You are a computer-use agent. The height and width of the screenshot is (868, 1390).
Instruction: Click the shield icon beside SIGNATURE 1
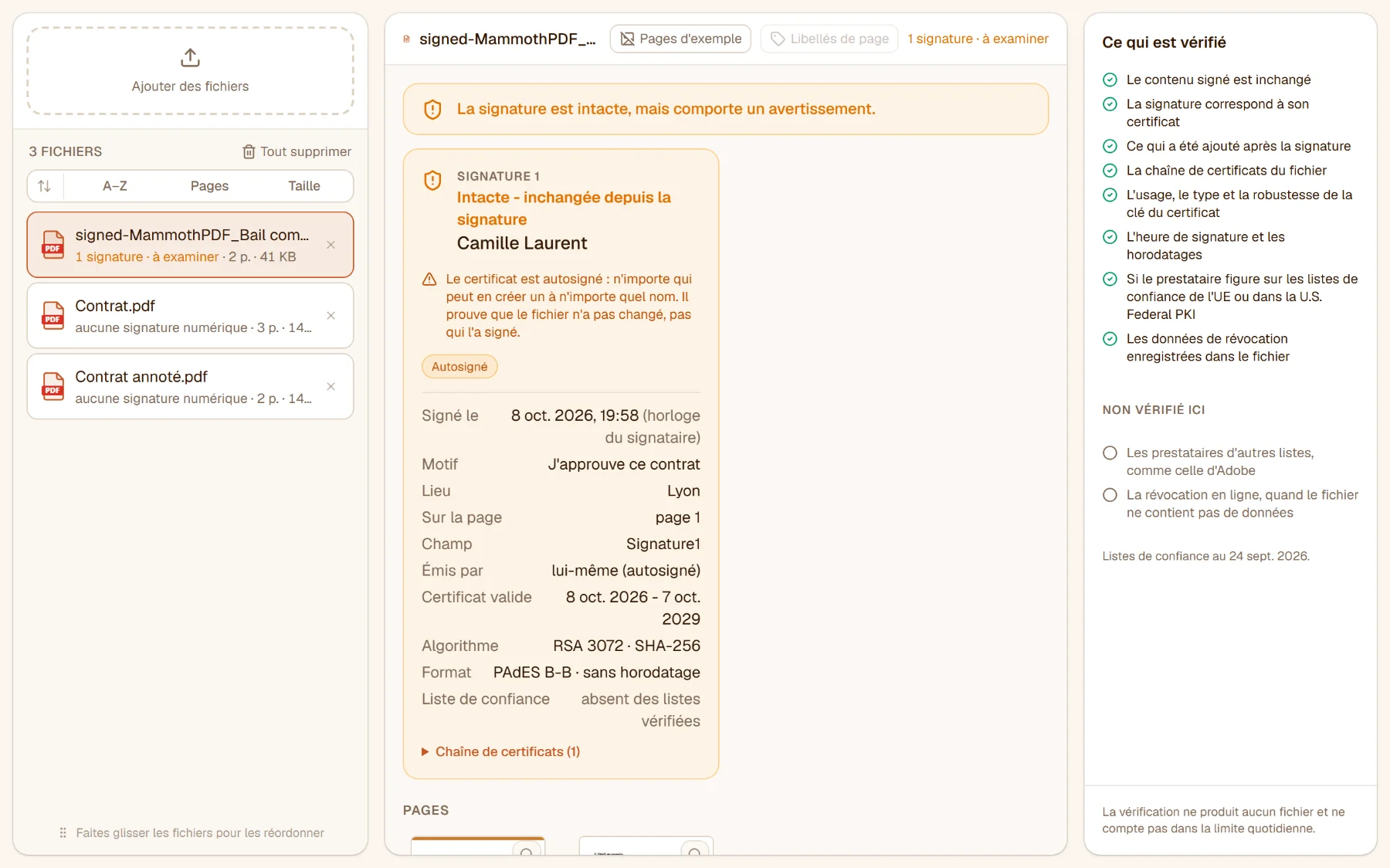point(432,181)
